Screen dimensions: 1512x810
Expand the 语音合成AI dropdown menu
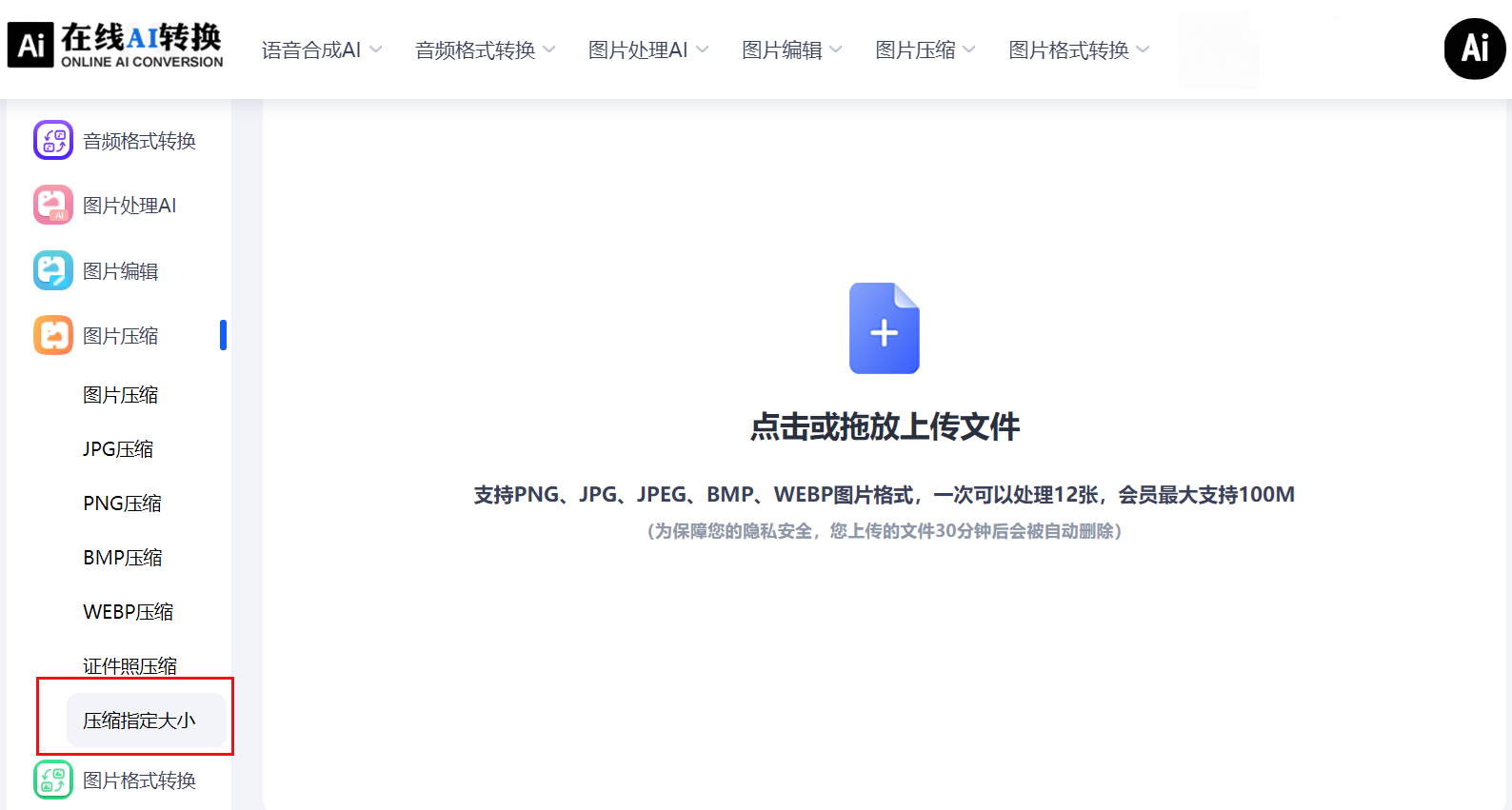click(321, 49)
